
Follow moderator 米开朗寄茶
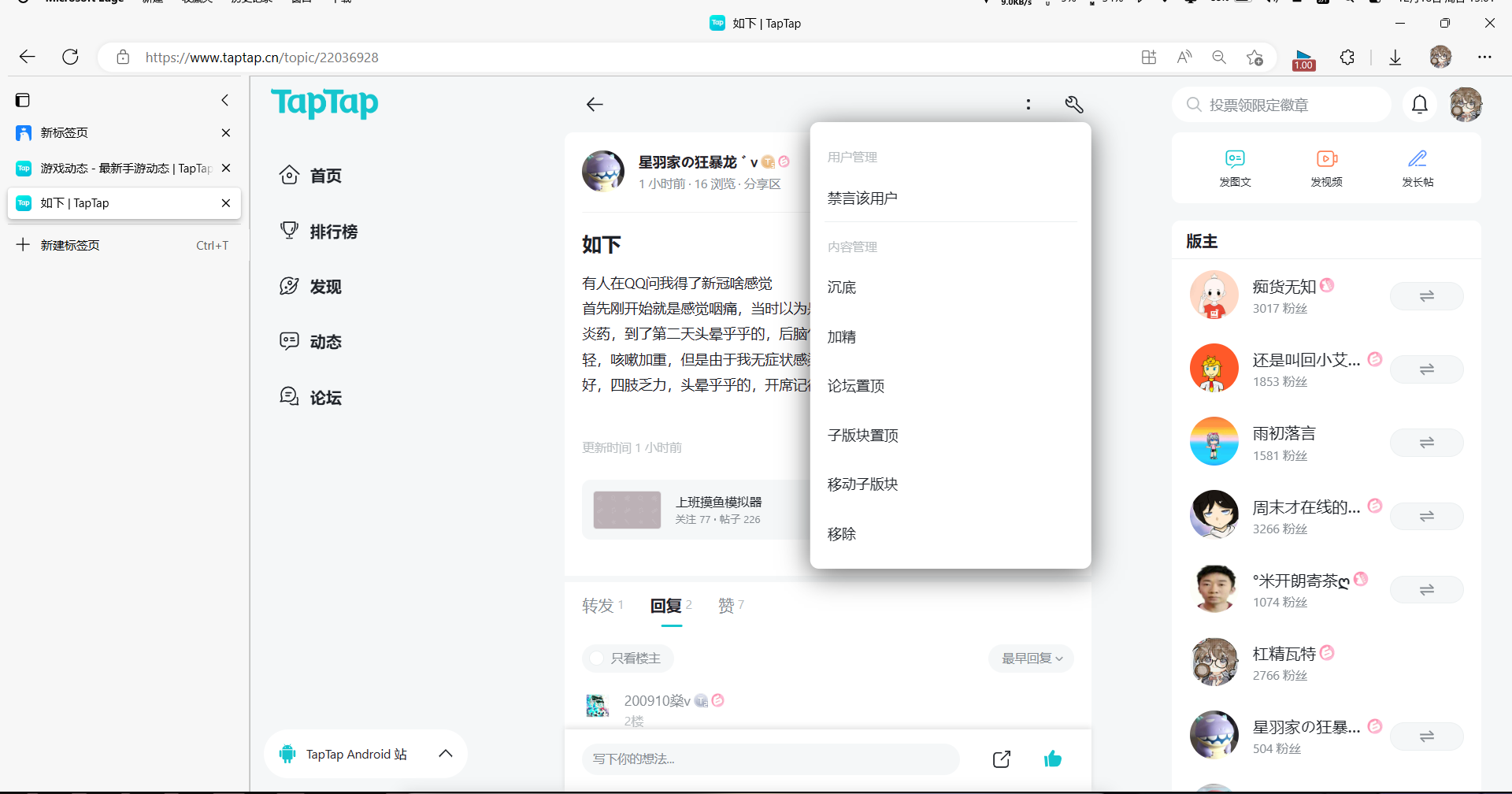pos(1426,590)
